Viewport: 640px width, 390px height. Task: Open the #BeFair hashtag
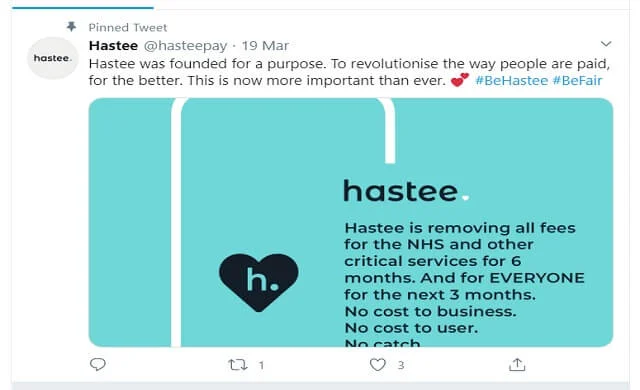(x=577, y=80)
